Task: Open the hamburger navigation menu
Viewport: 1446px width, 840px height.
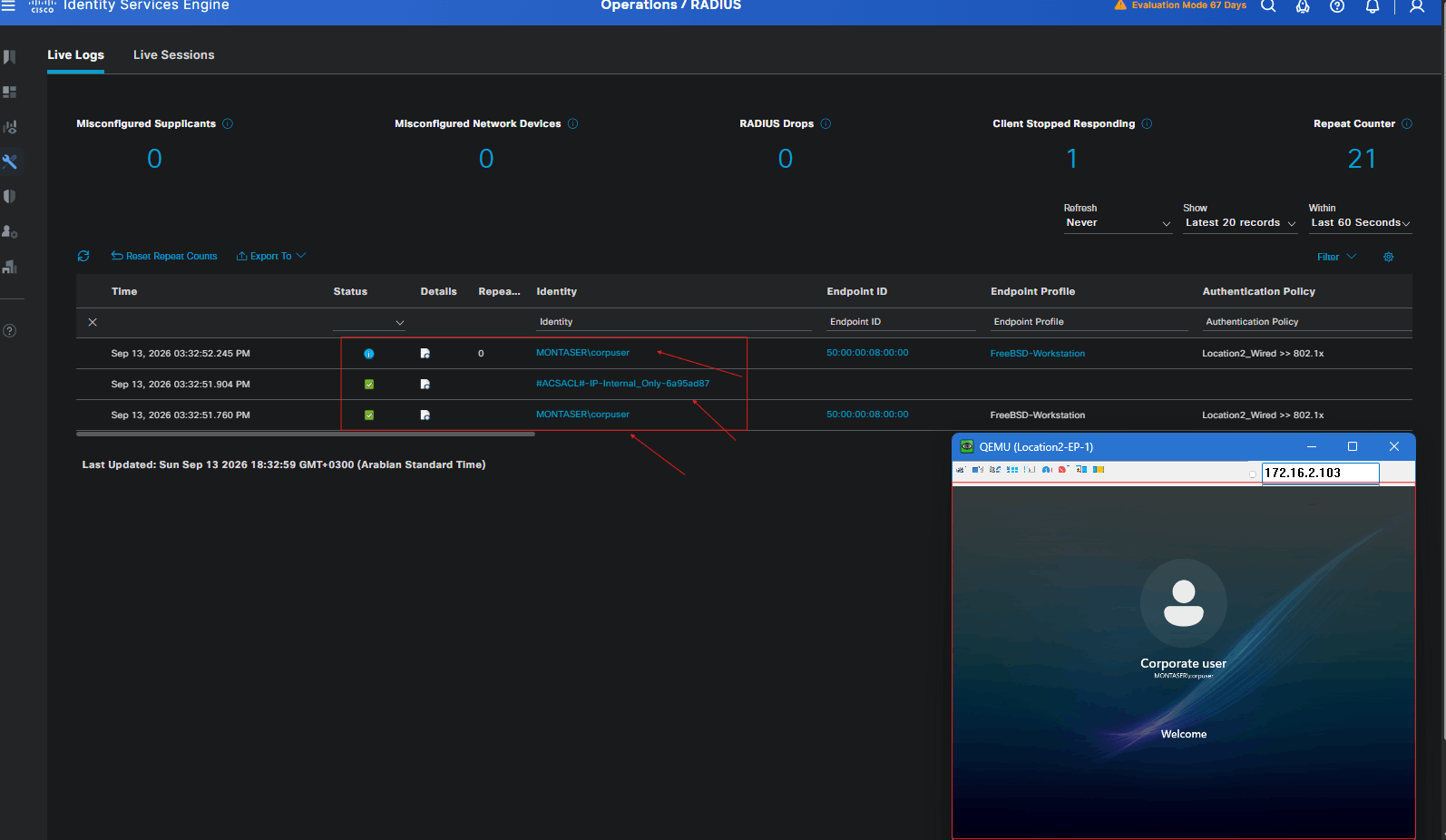Action: coord(8,5)
